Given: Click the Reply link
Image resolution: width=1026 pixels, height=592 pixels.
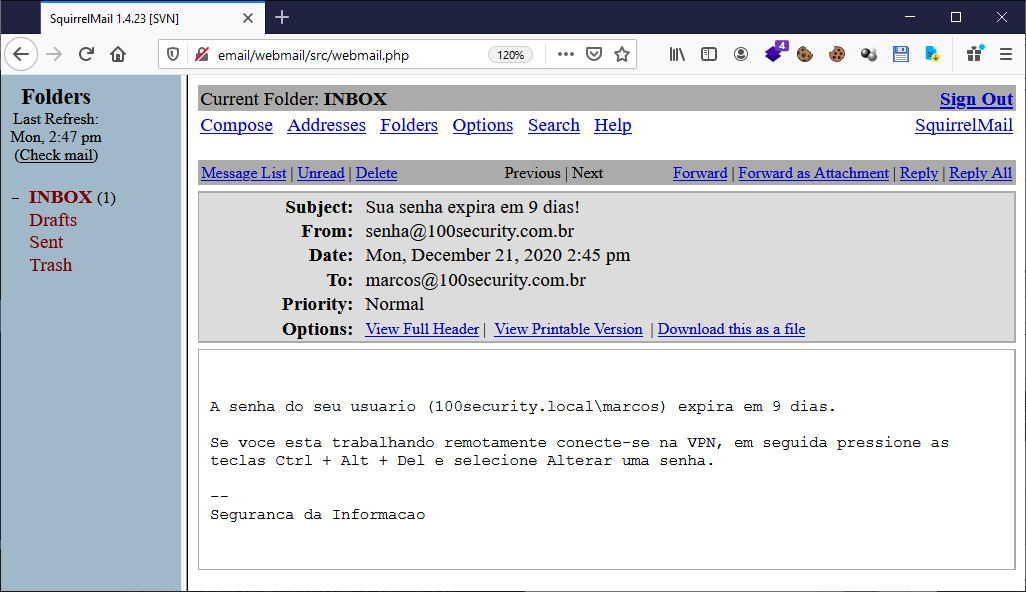Looking at the screenshot, I should [x=919, y=173].
